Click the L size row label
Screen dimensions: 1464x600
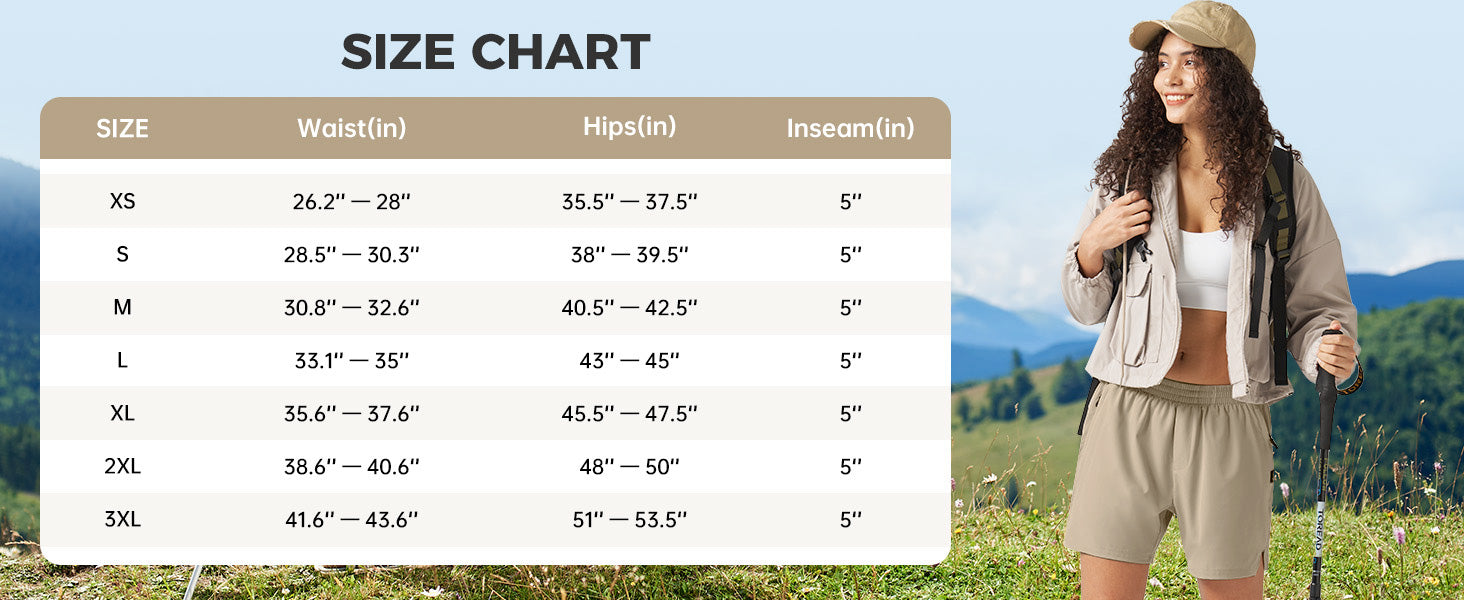[122, 360]
